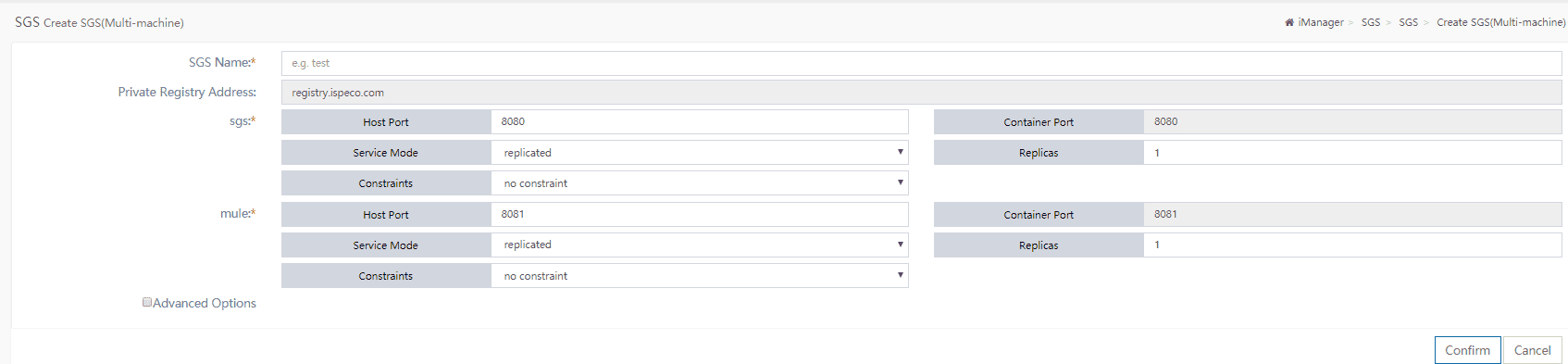This screenshot has height=364, width=1568.
Task: Click the mule Container Port 8081 field
Action: (1352, 215)
